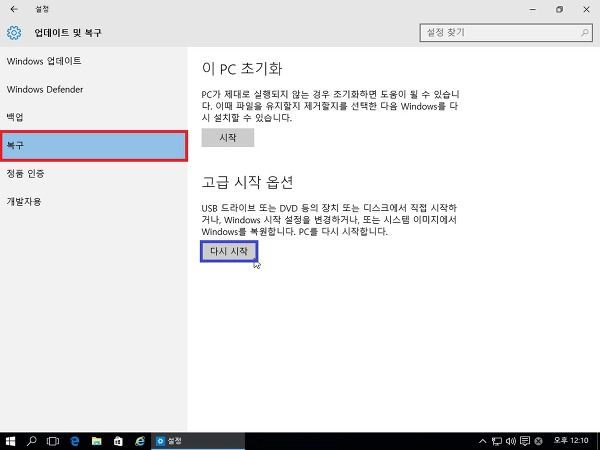
Task: Open the network tray icon
Action: [x=497, y=442]
